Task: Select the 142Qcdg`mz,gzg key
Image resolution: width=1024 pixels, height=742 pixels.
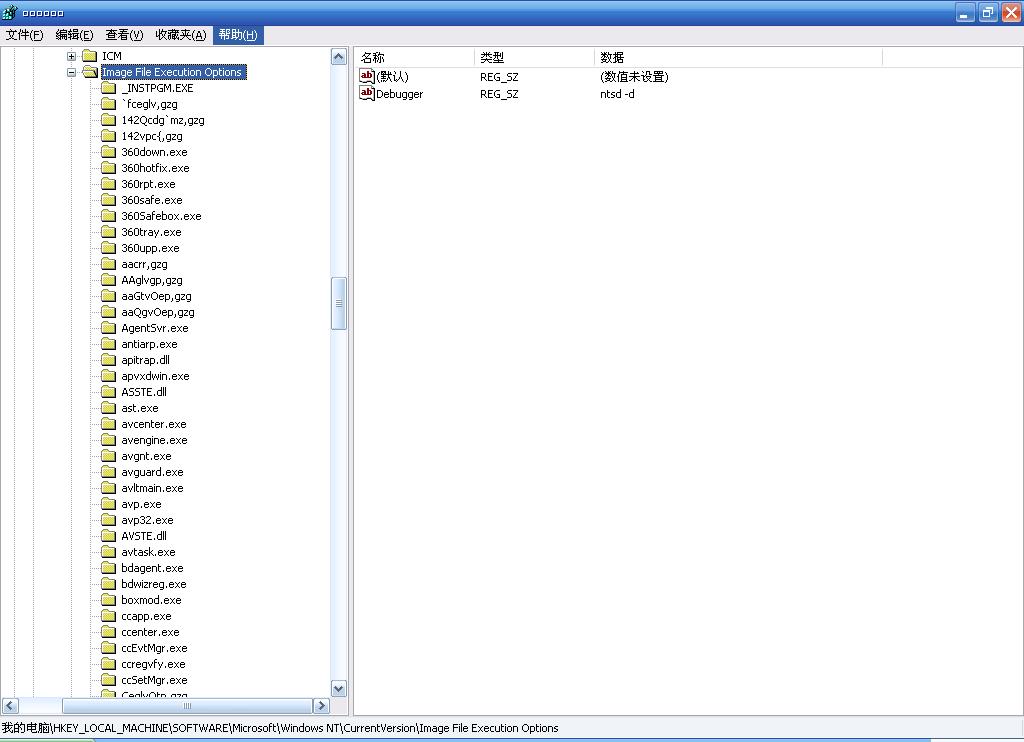Action: [163, 120]
